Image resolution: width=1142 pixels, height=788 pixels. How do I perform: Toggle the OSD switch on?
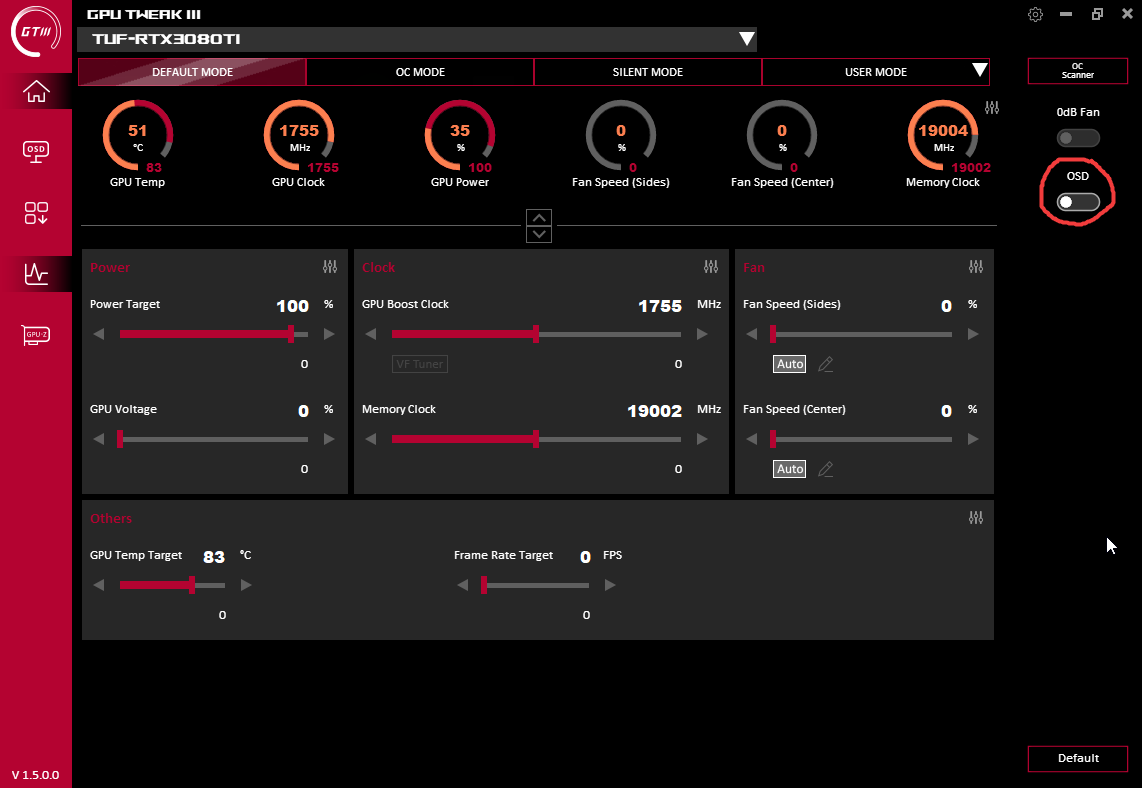pos(1078,202)
